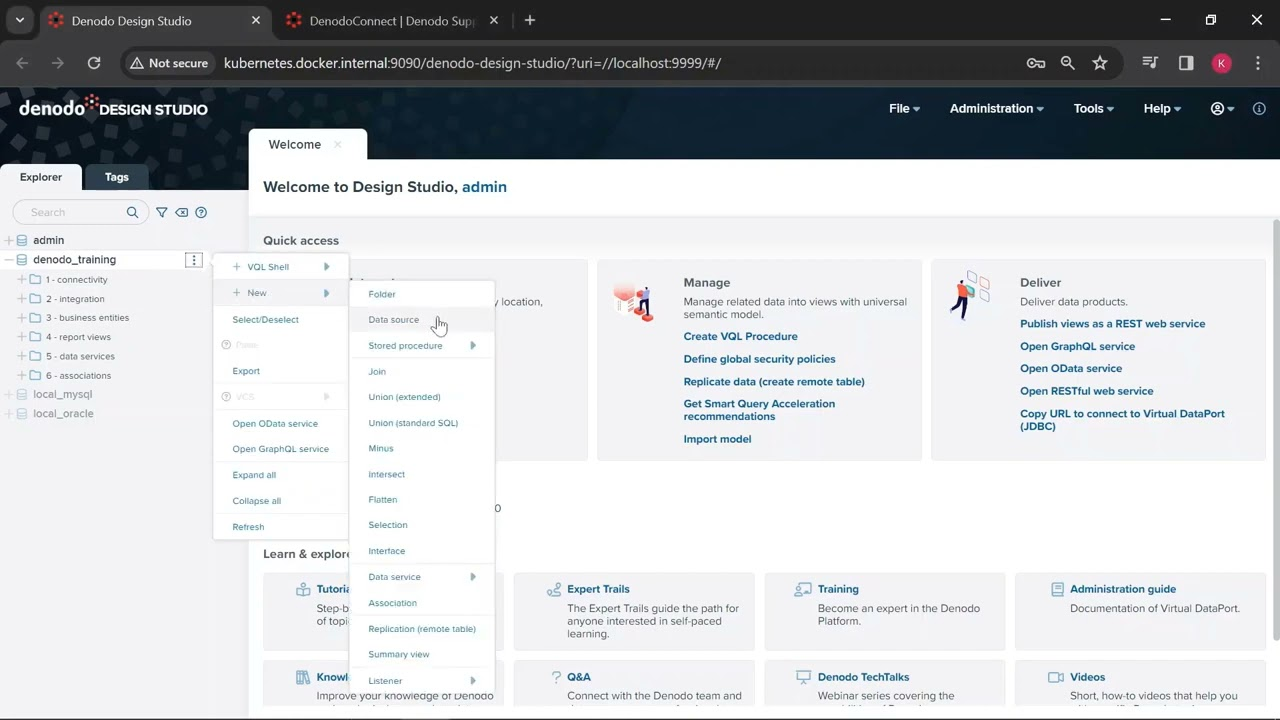Click Import model link
1280x720 pixels.
point(717,439)
